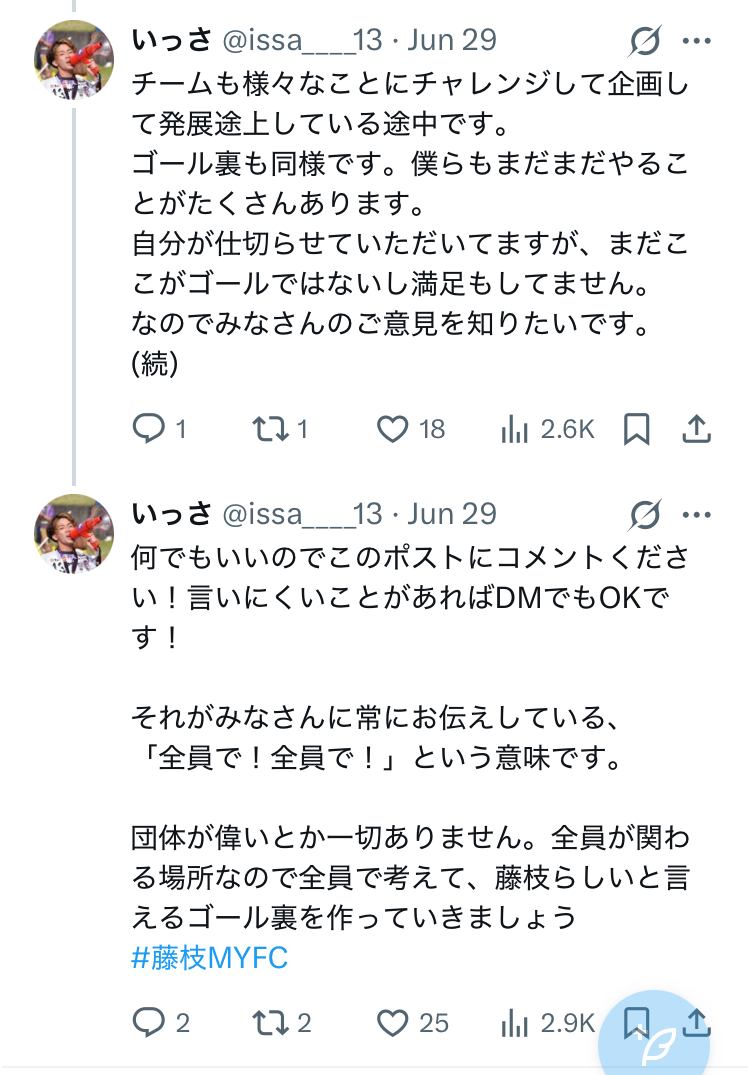Viewport: 750px width, 1075px height.
Task: Bookmark the first post ending with (続)
Action: tap(636, 429)
